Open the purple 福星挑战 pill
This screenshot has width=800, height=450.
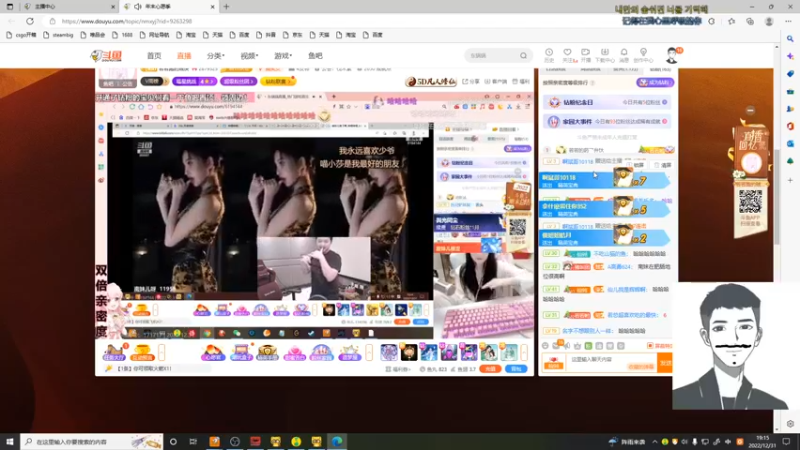point(194,81)
